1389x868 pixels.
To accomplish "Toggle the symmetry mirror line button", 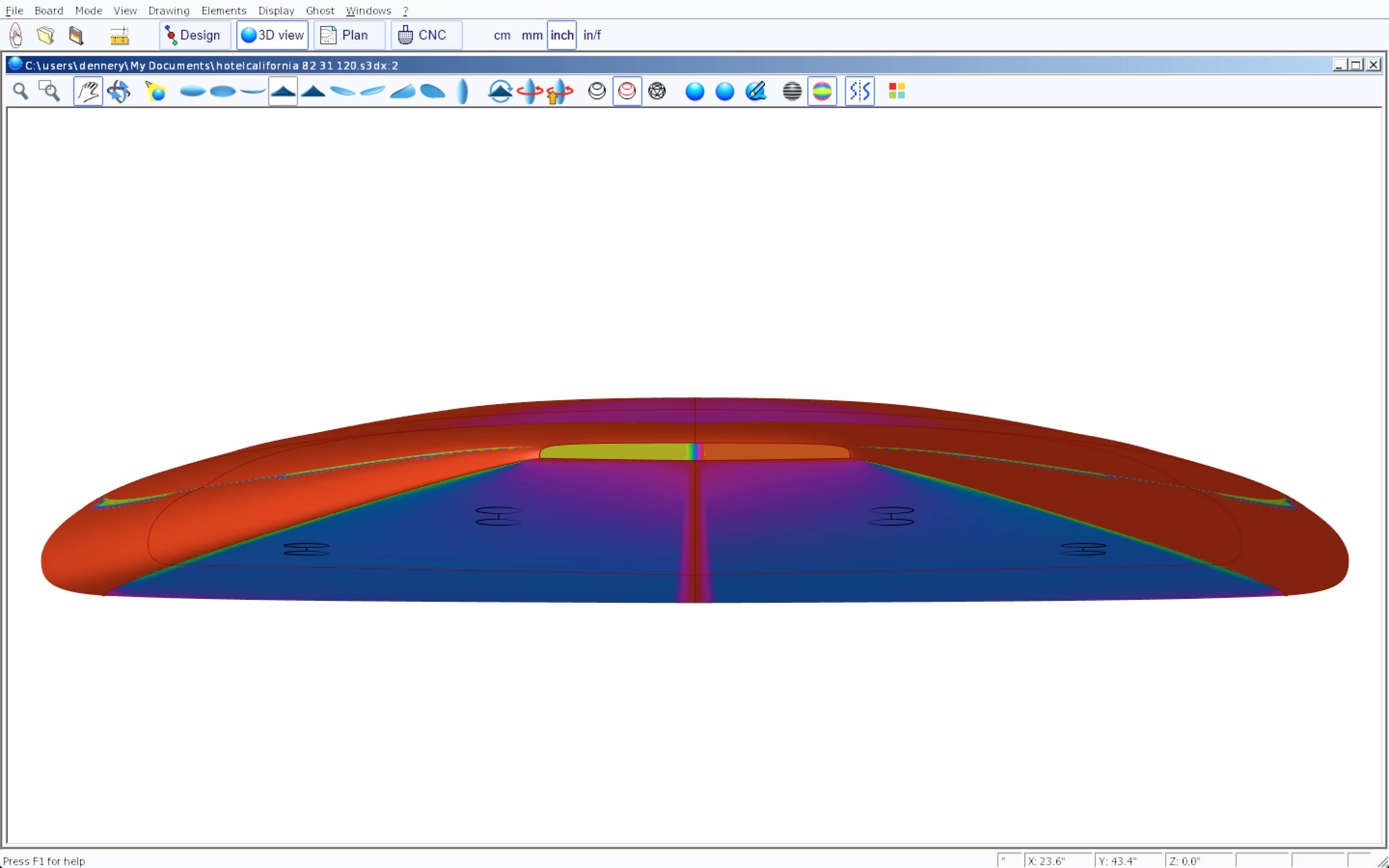I will (859, 91).
